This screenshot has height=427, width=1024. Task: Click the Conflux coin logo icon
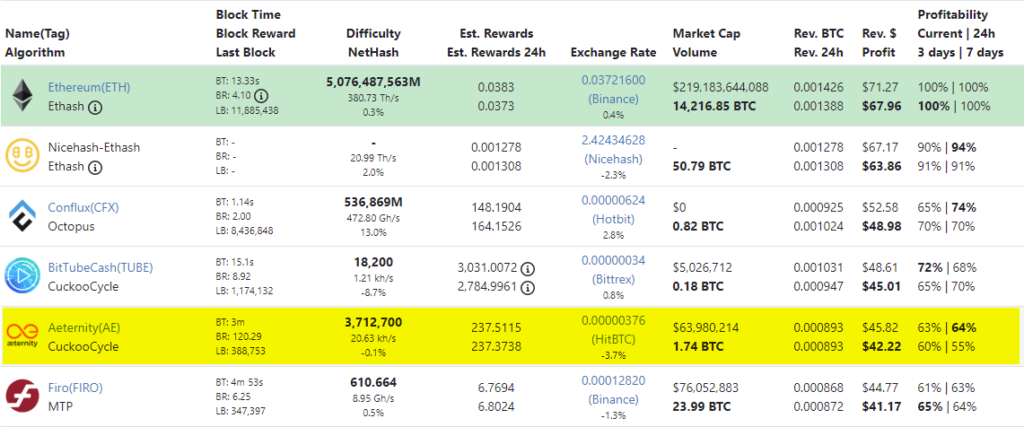22,216
